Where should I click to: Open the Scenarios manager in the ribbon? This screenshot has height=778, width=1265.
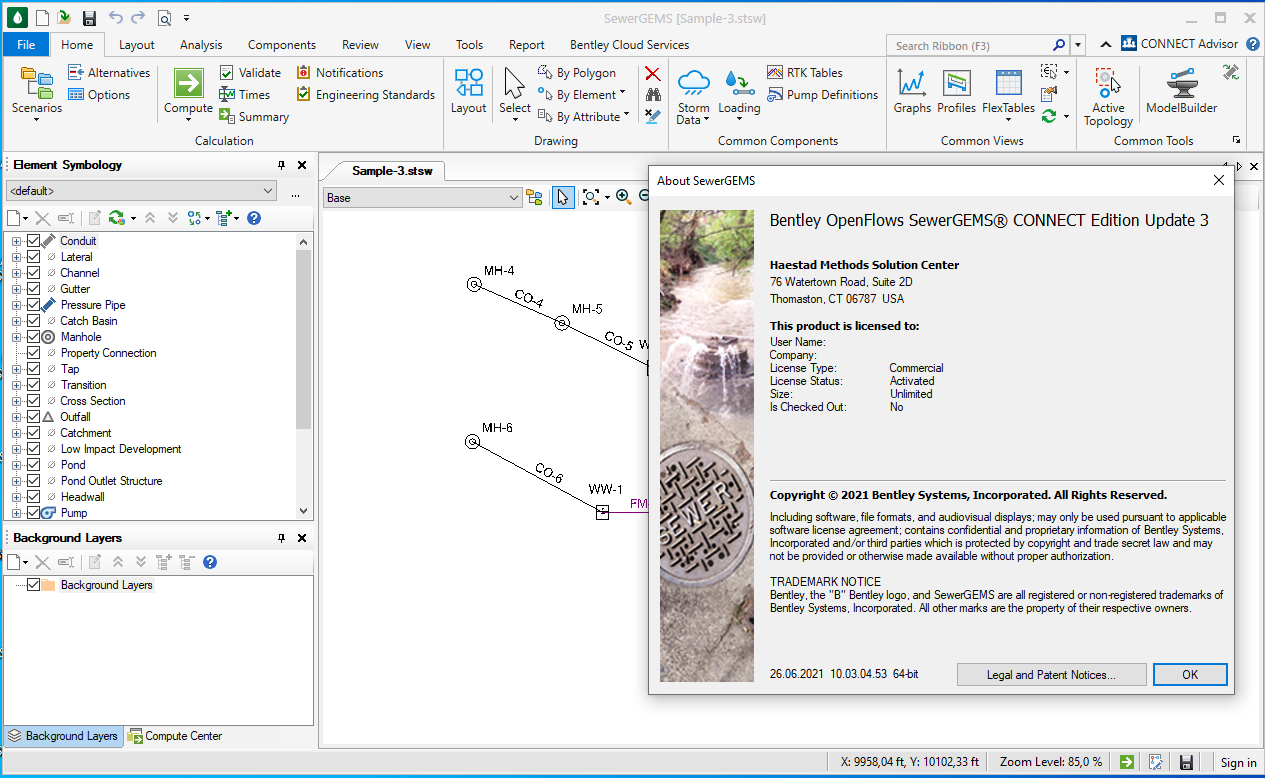37,92
